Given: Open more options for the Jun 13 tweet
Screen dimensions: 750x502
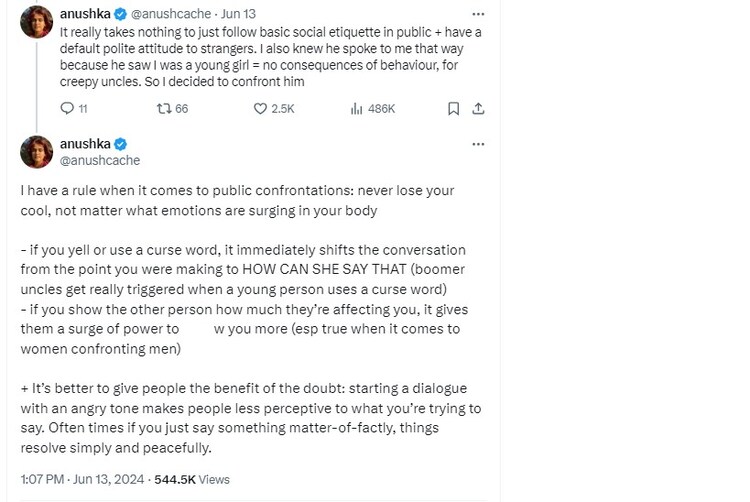Looking at the screenshot, I should (478, 15).
